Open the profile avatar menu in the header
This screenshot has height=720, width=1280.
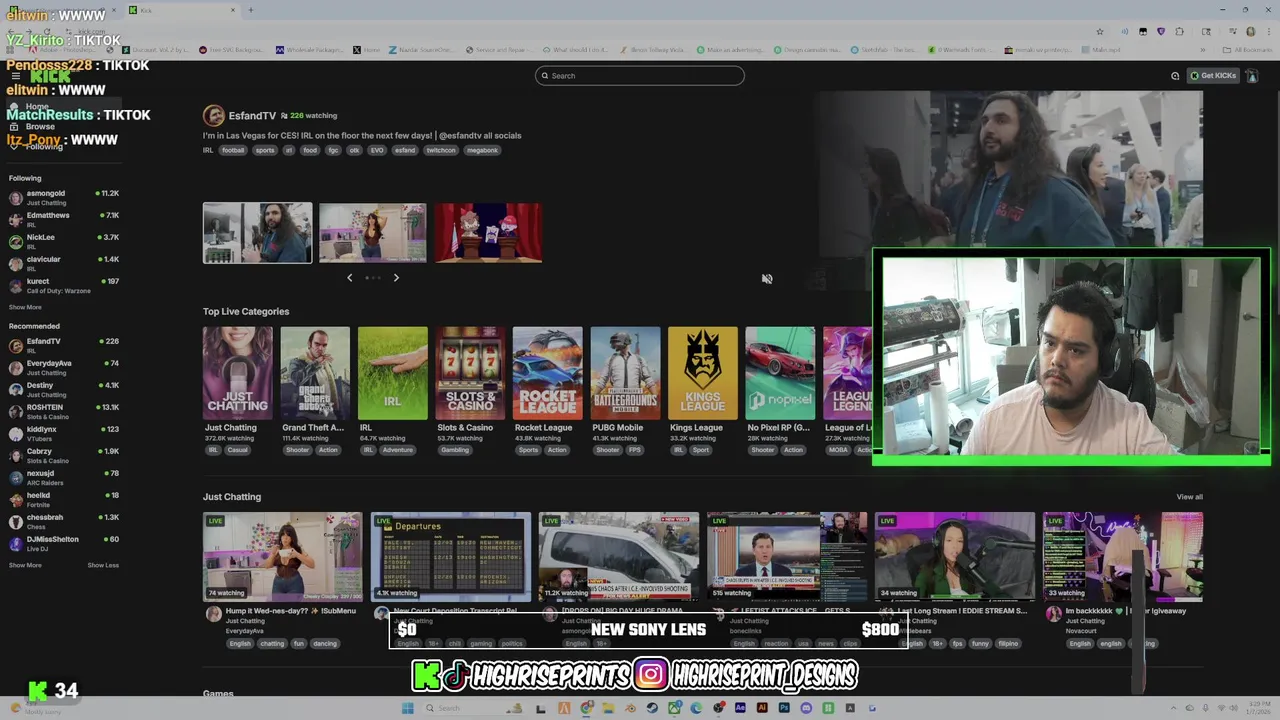coord(1251,76)
